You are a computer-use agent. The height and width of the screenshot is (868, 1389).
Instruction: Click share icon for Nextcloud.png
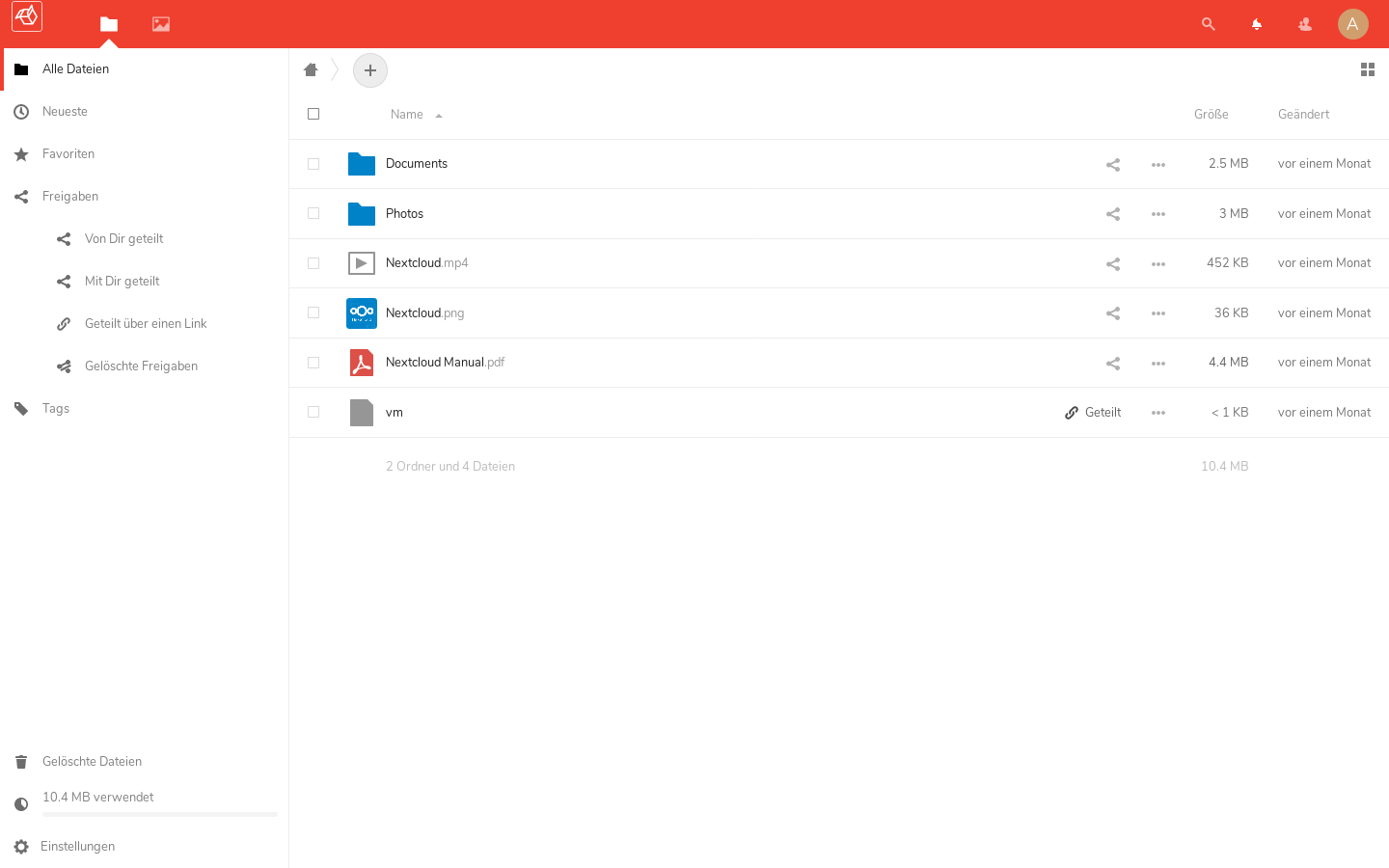click(1113, 313)
